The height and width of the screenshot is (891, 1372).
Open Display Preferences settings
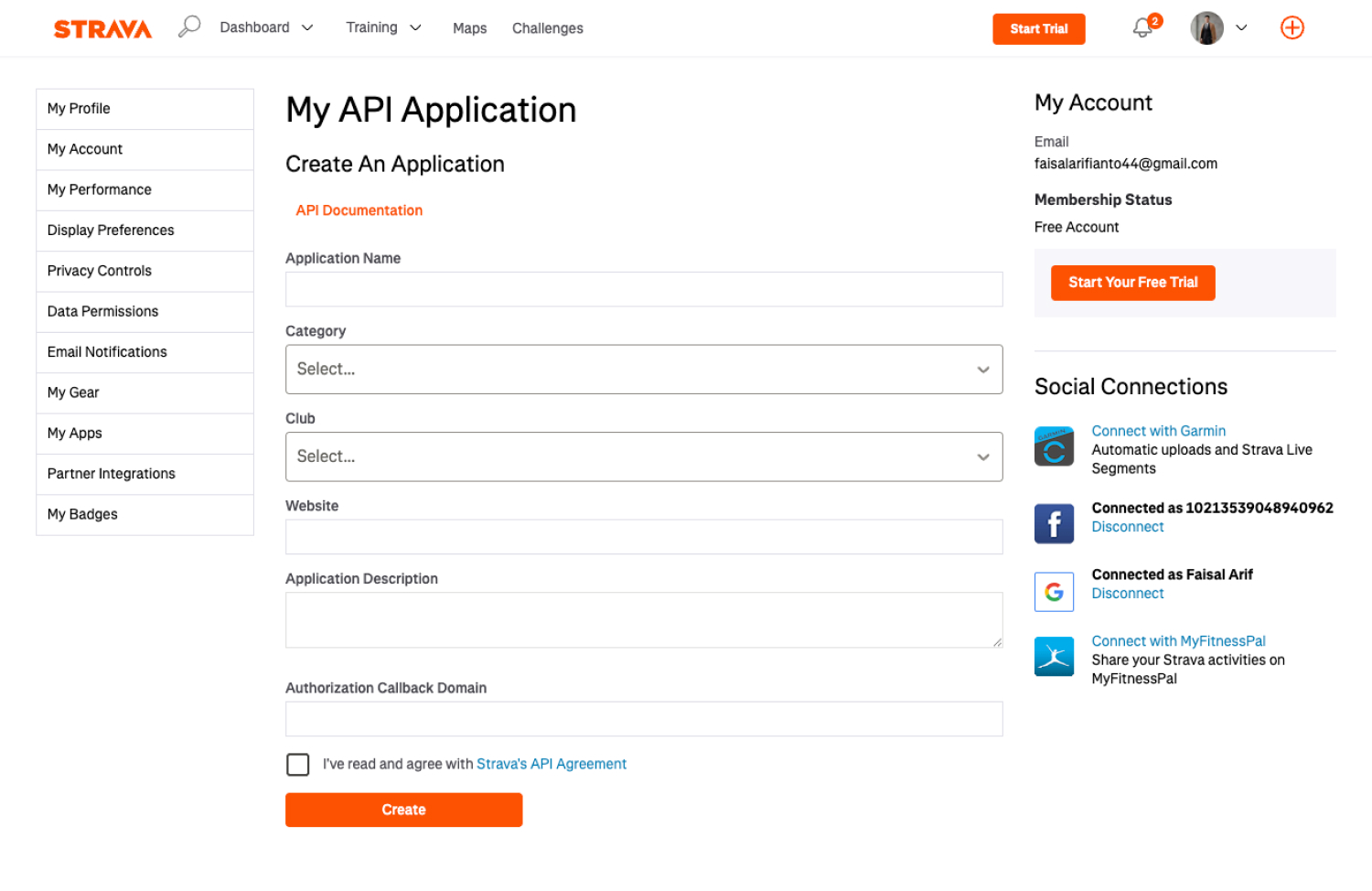(x=145, y=231)
